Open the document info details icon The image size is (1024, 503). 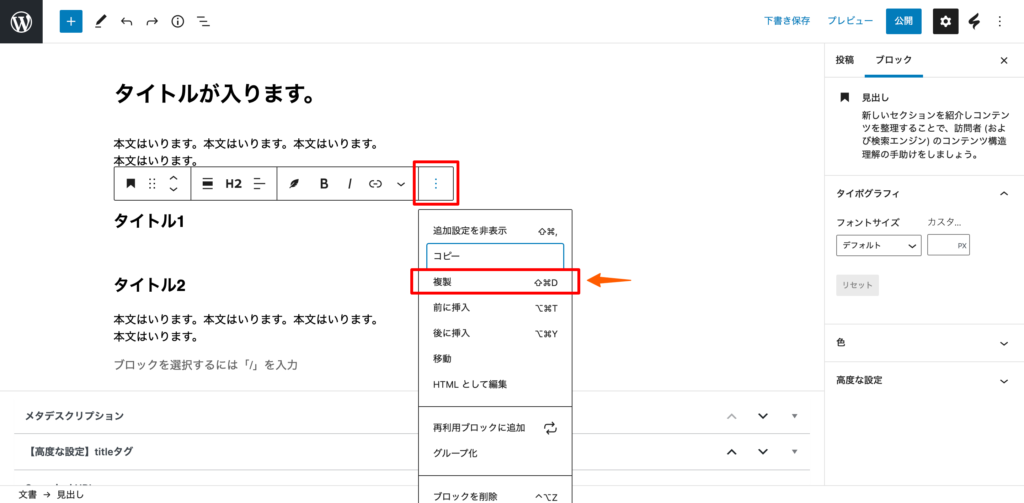[x=177, y=21]
